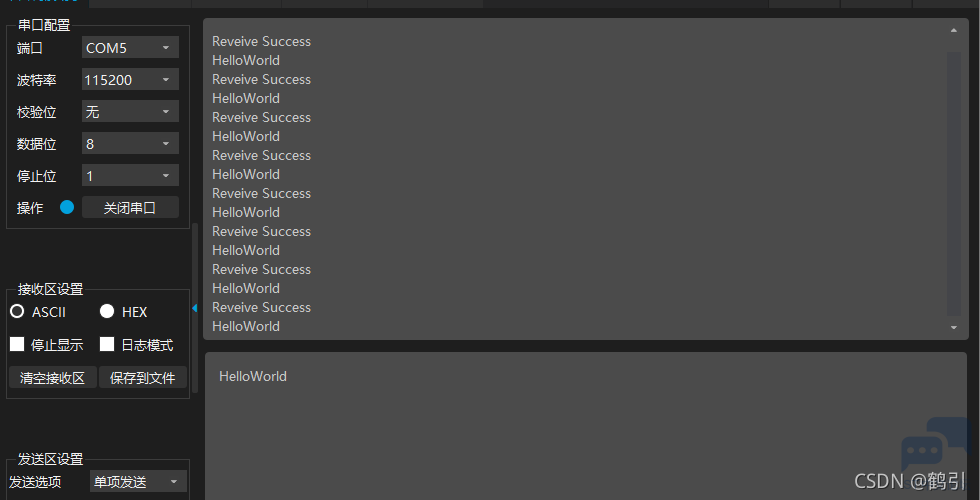Open the 停止位 dropdown showing 1
The width and height of the screenshot is (980, 500).
(x=130, y=176)
